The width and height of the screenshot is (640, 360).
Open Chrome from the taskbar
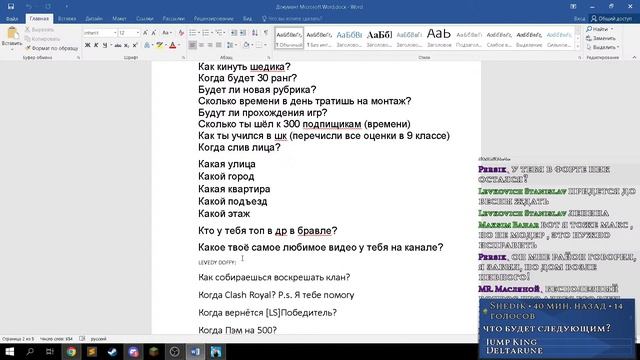[x=71, y=351]
